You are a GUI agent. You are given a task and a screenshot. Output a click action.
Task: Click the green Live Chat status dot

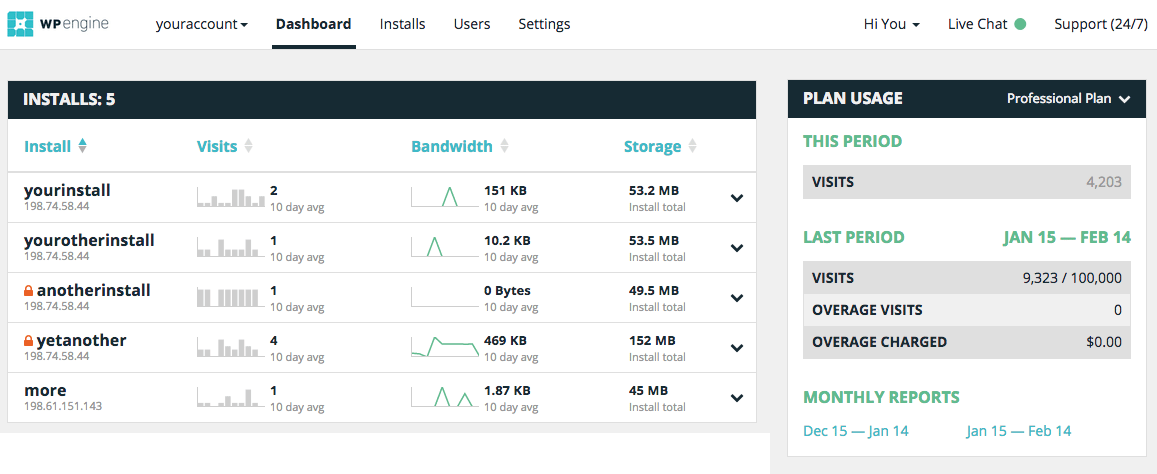1020,24
